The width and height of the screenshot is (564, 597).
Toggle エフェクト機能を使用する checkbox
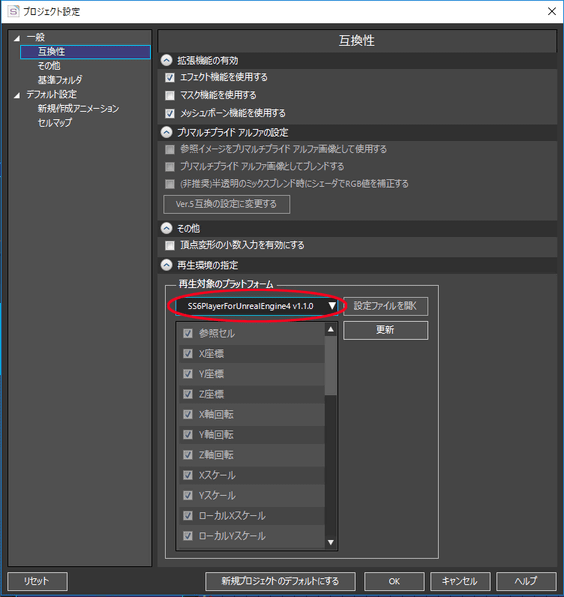pos(170,78)
